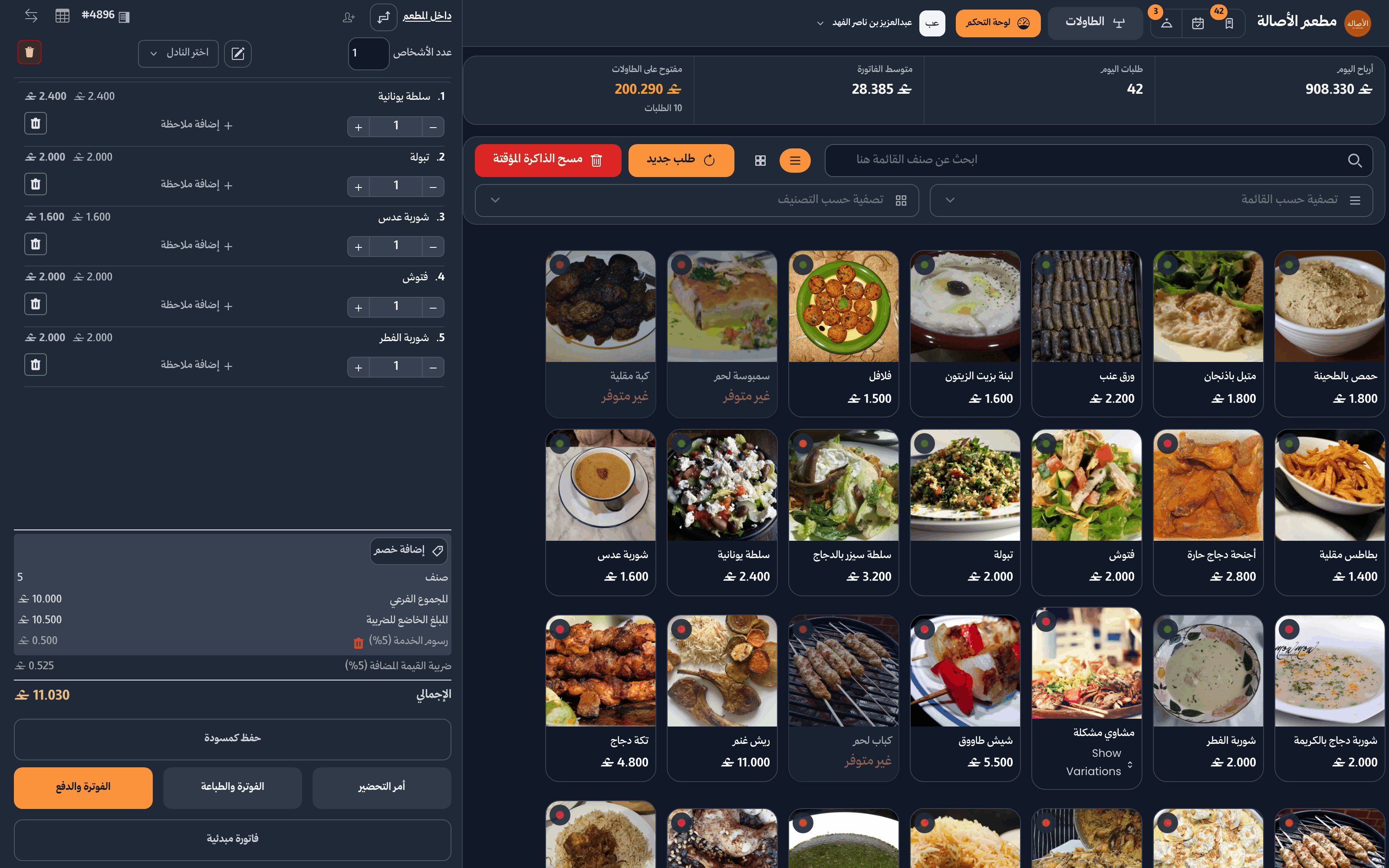This screenshot has width=1389, height=868.
Task: Decrease فتوش quantity in the order list
Action: (x=433, y=308)
